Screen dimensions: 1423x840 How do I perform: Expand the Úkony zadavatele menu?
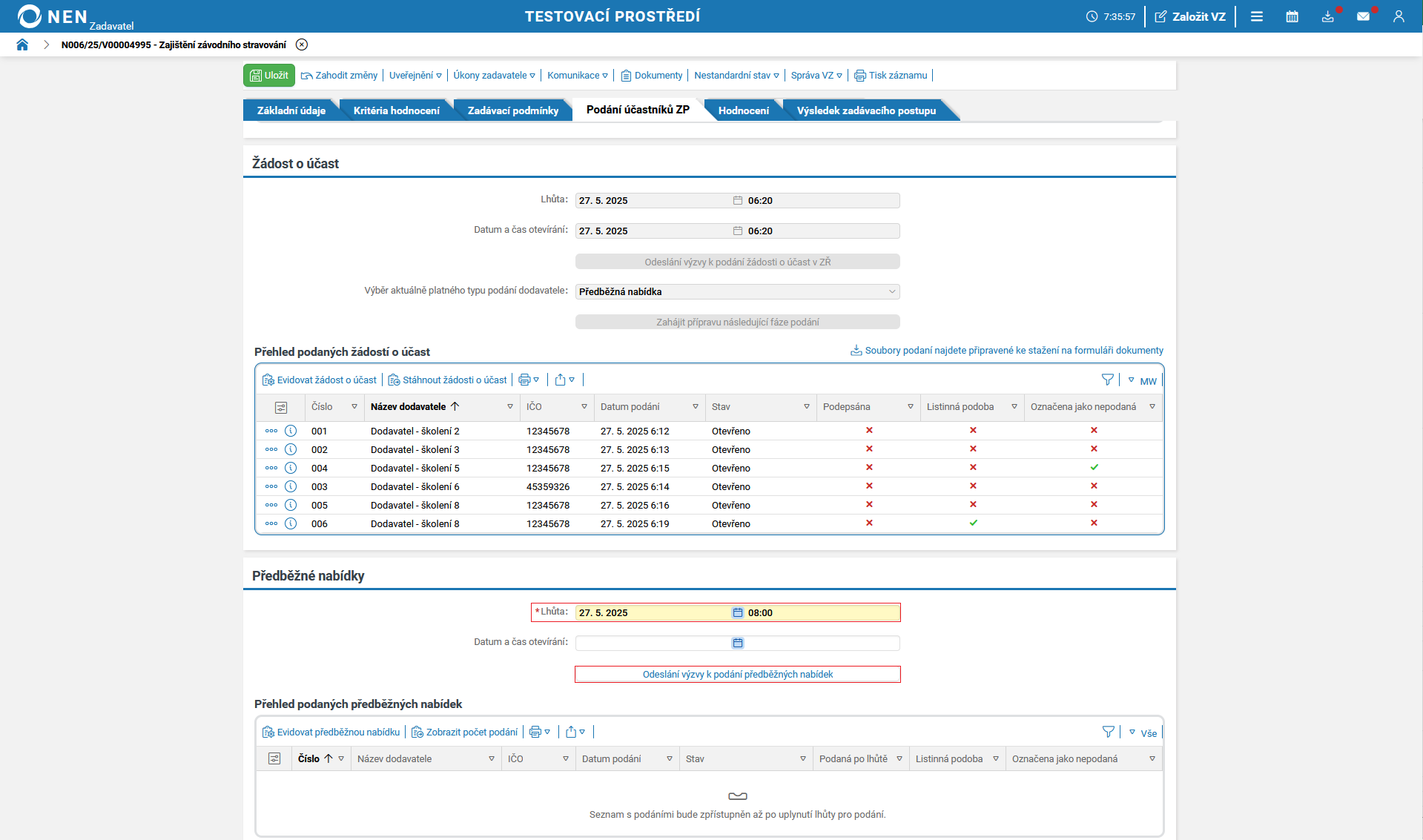point(494,76)
